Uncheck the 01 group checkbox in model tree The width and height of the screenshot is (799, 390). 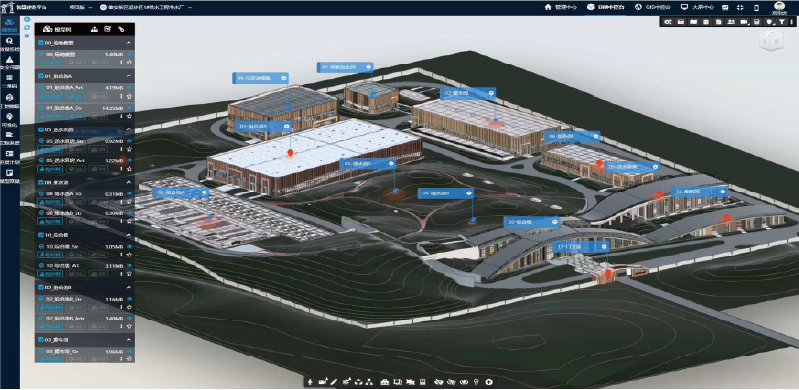[41, 76]
